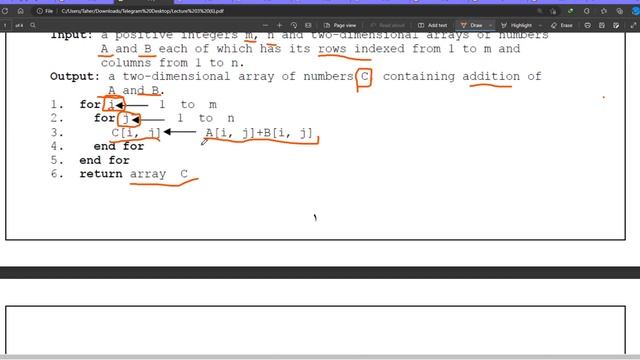Image resolution: width=640 pixels, height=360 pixels.
Task: Click the zoom magnifier icon in address bar
Action: (x=540, y=11)
